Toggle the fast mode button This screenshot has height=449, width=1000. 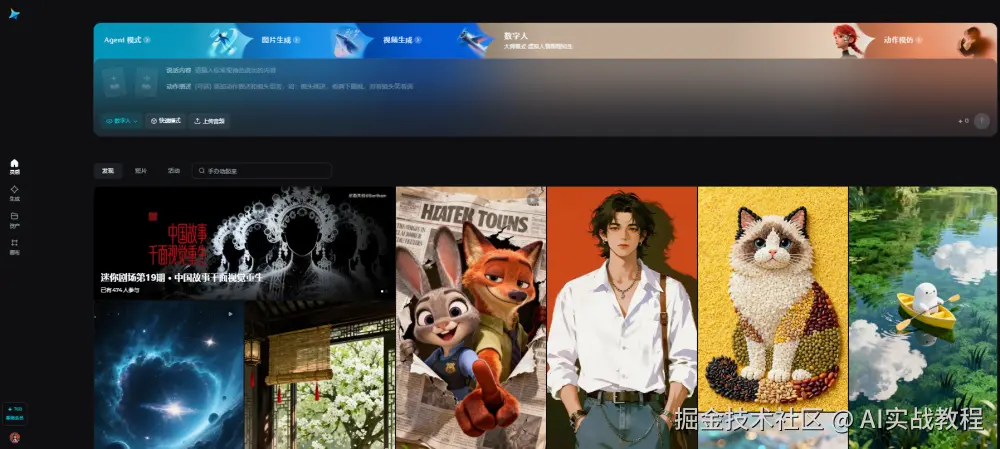point(166,121)
